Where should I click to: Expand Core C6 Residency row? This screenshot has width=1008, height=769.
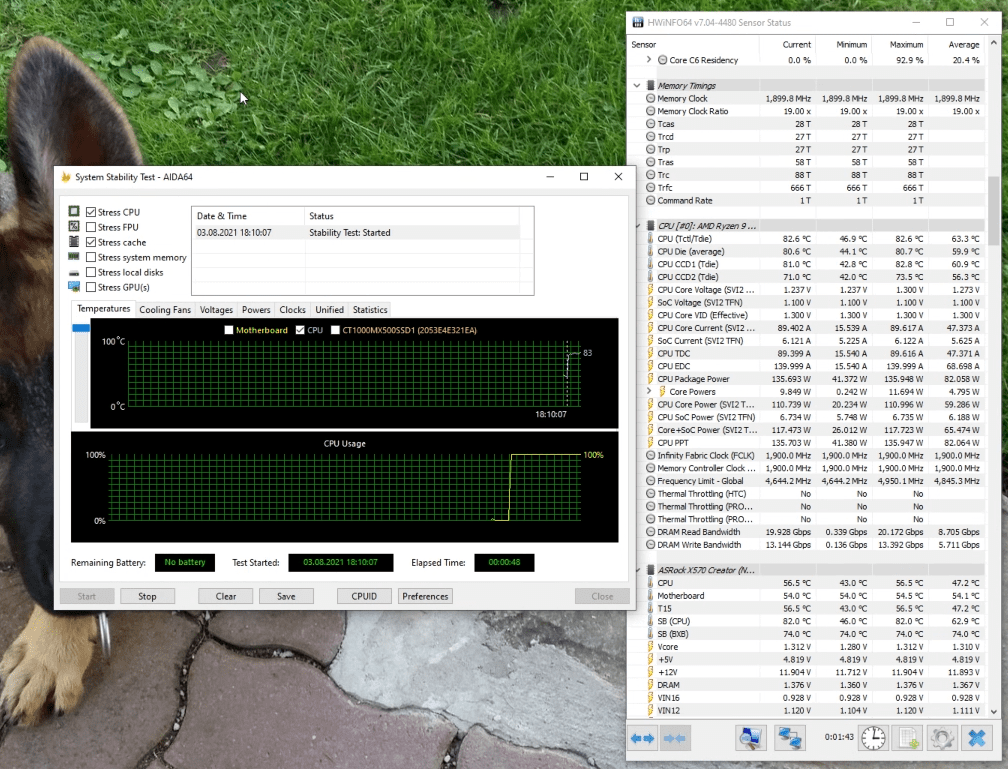click(x=649, y=59)
